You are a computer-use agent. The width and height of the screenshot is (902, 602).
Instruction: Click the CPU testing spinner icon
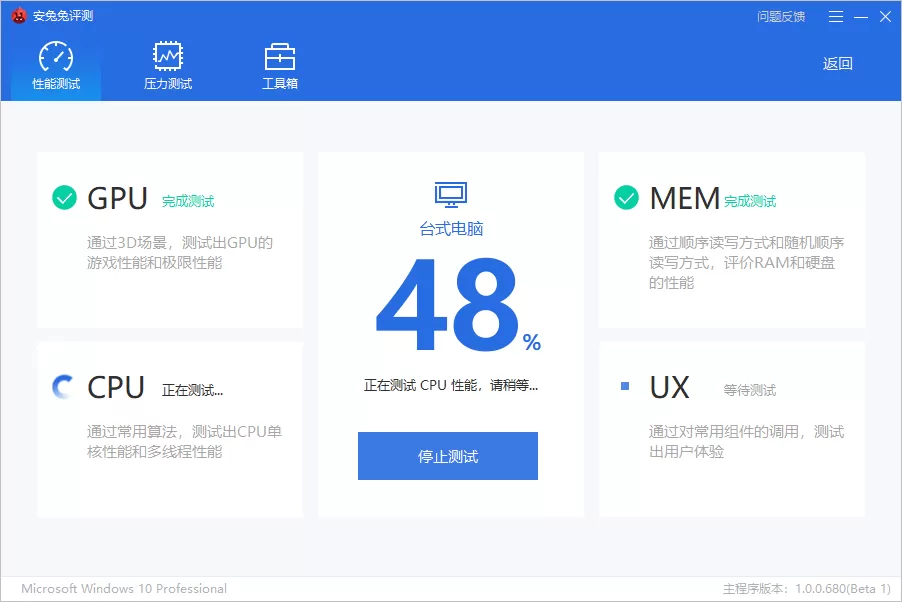tap(62, 386)
